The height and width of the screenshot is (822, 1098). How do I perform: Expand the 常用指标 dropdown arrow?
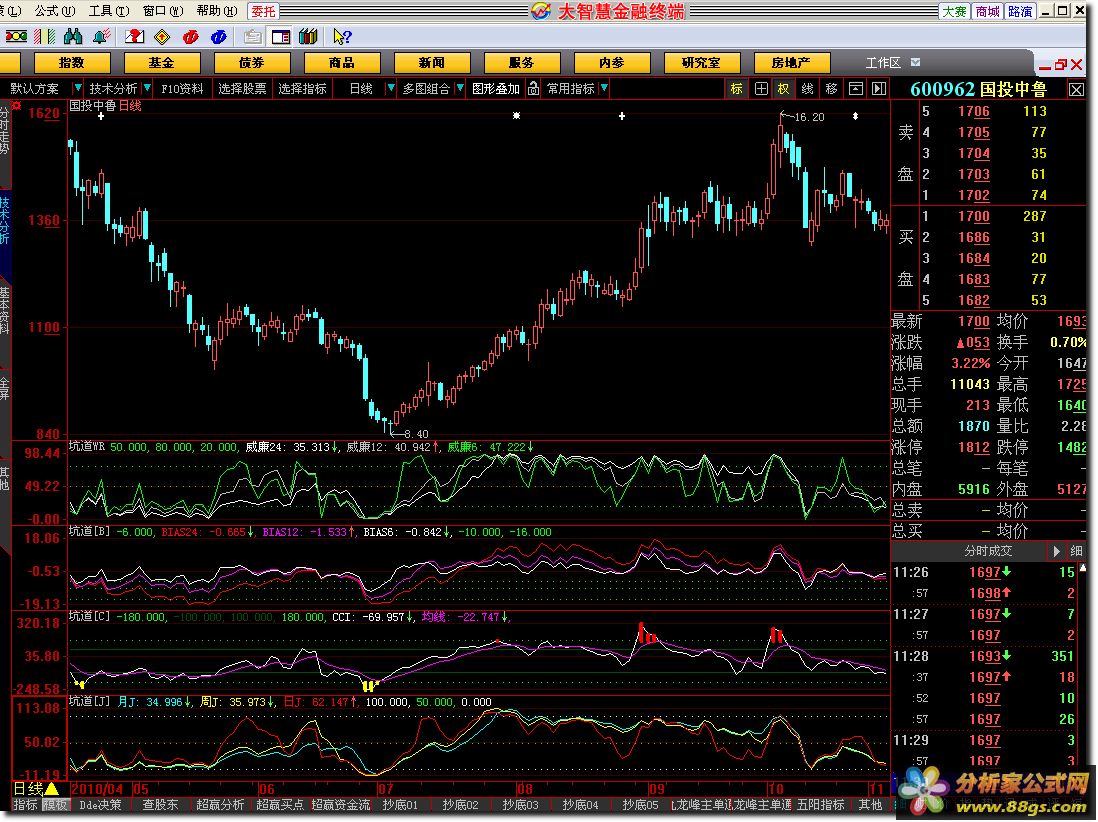coord(604,88)
